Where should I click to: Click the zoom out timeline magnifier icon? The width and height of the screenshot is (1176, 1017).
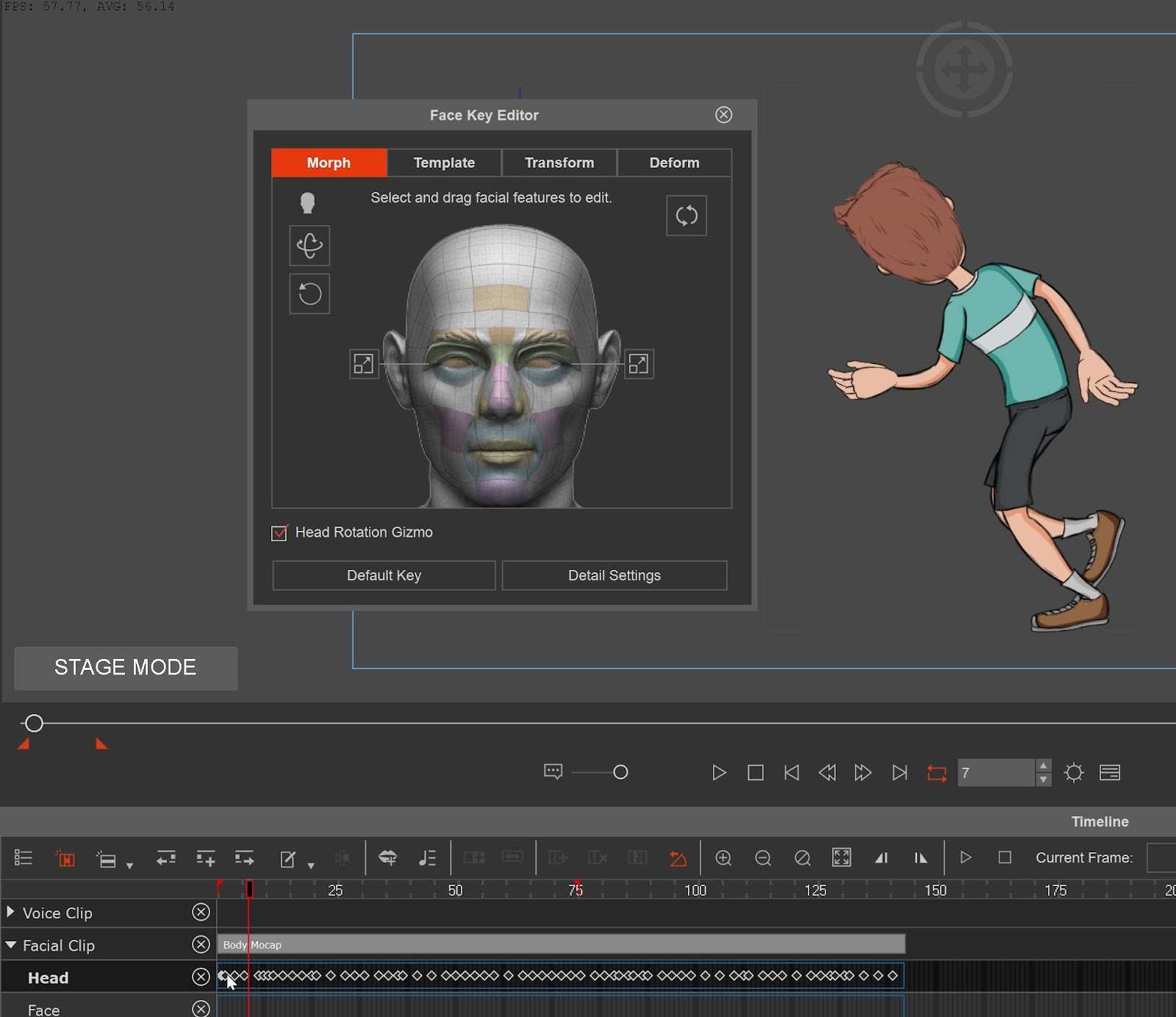tap(763, 858)
